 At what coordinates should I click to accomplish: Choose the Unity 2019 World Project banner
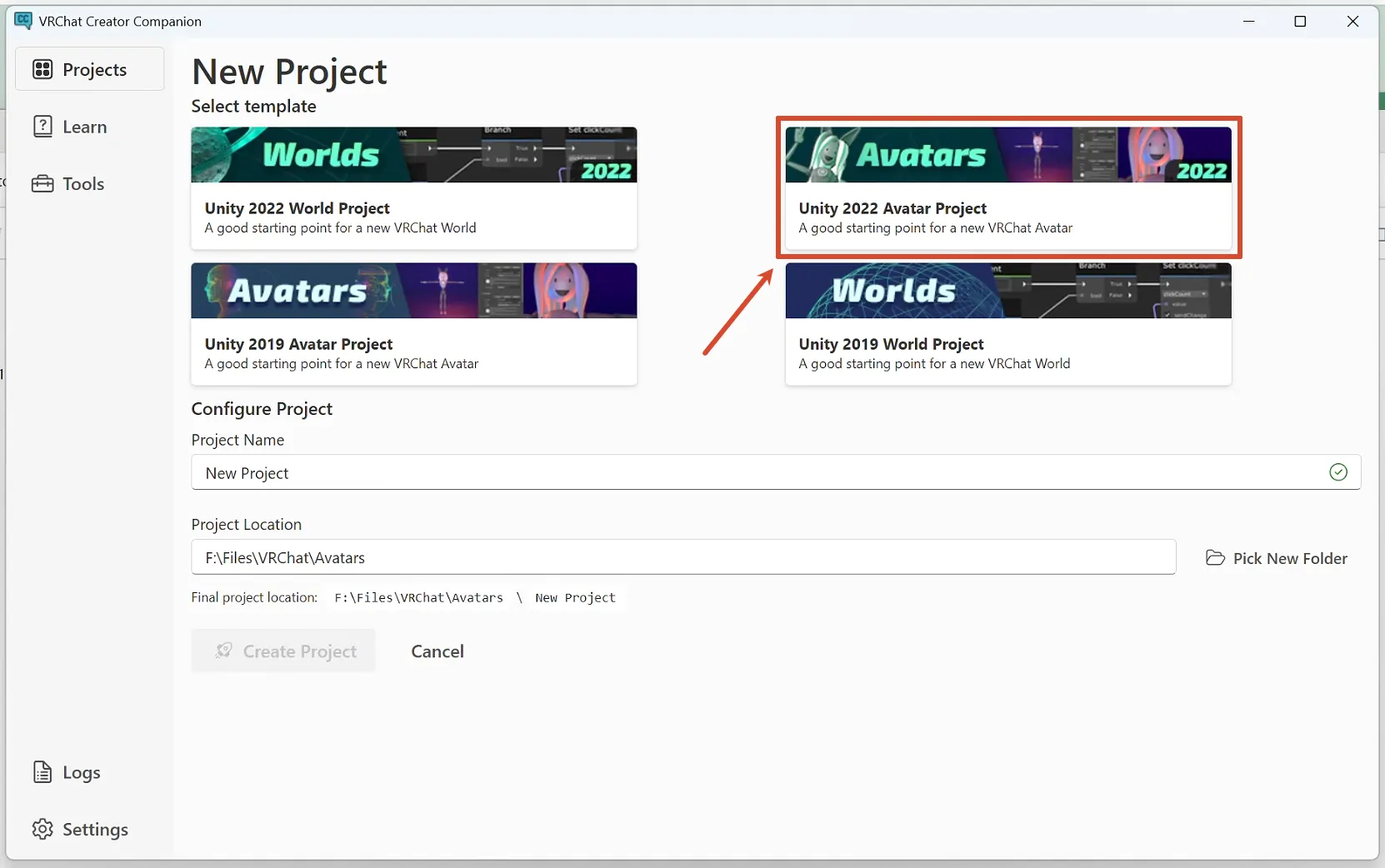(x=1008, y=291)
